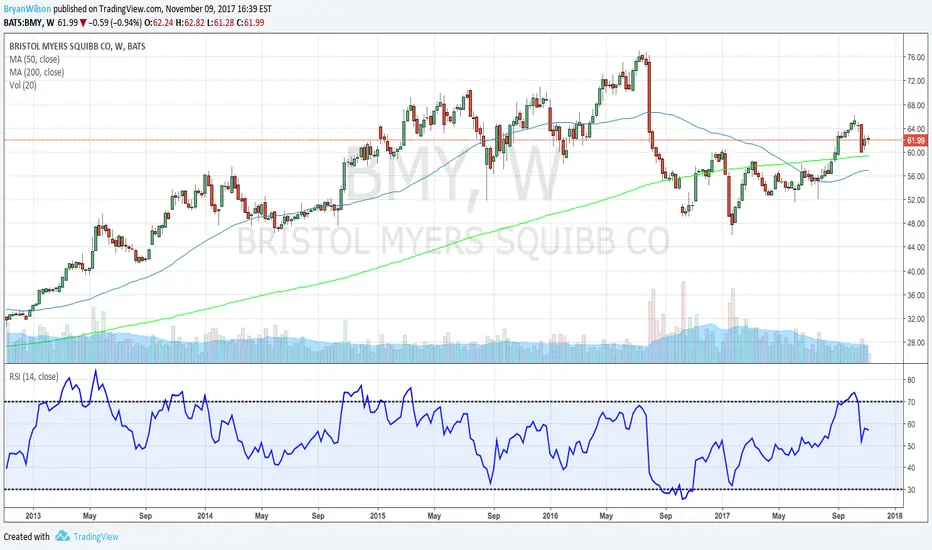Select the MA (50, close) indicator label
Screen dimensions: 932x550
(34, 59)
